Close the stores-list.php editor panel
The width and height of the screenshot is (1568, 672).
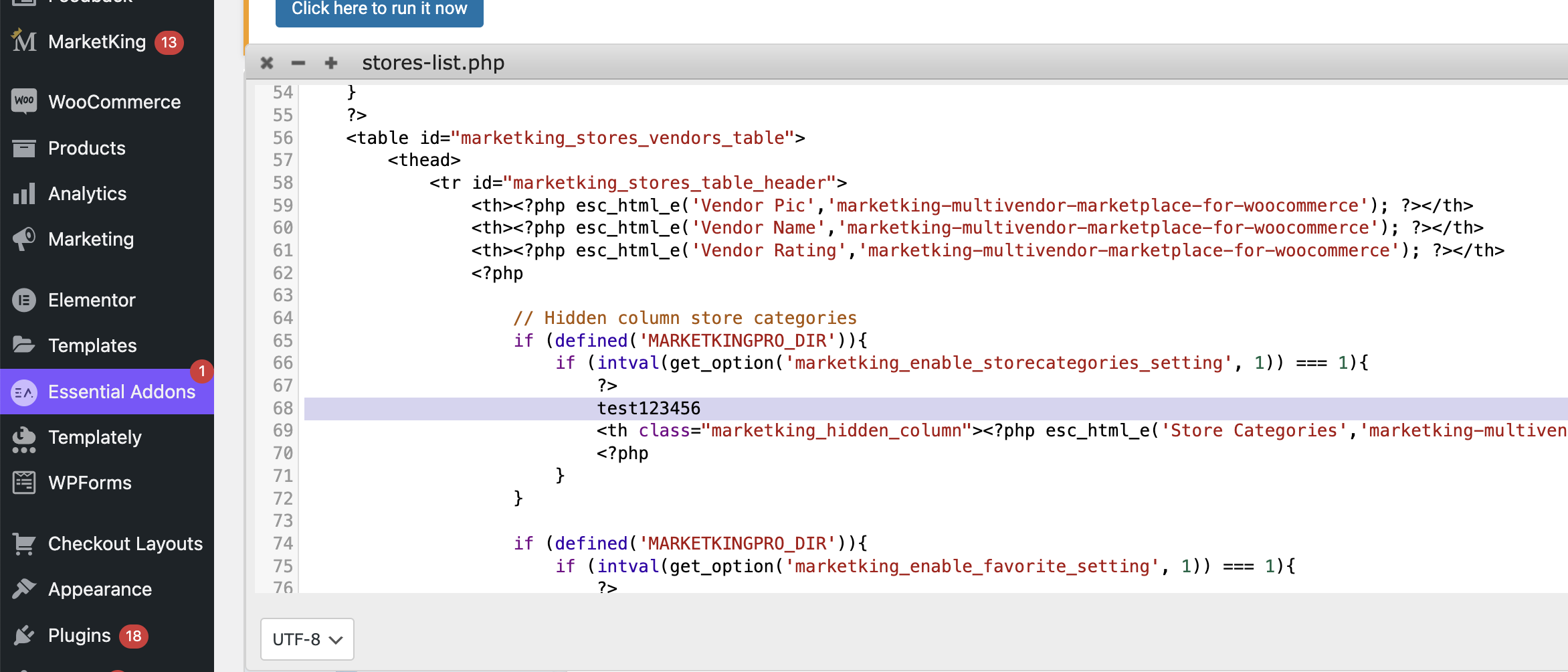[267, 63]
